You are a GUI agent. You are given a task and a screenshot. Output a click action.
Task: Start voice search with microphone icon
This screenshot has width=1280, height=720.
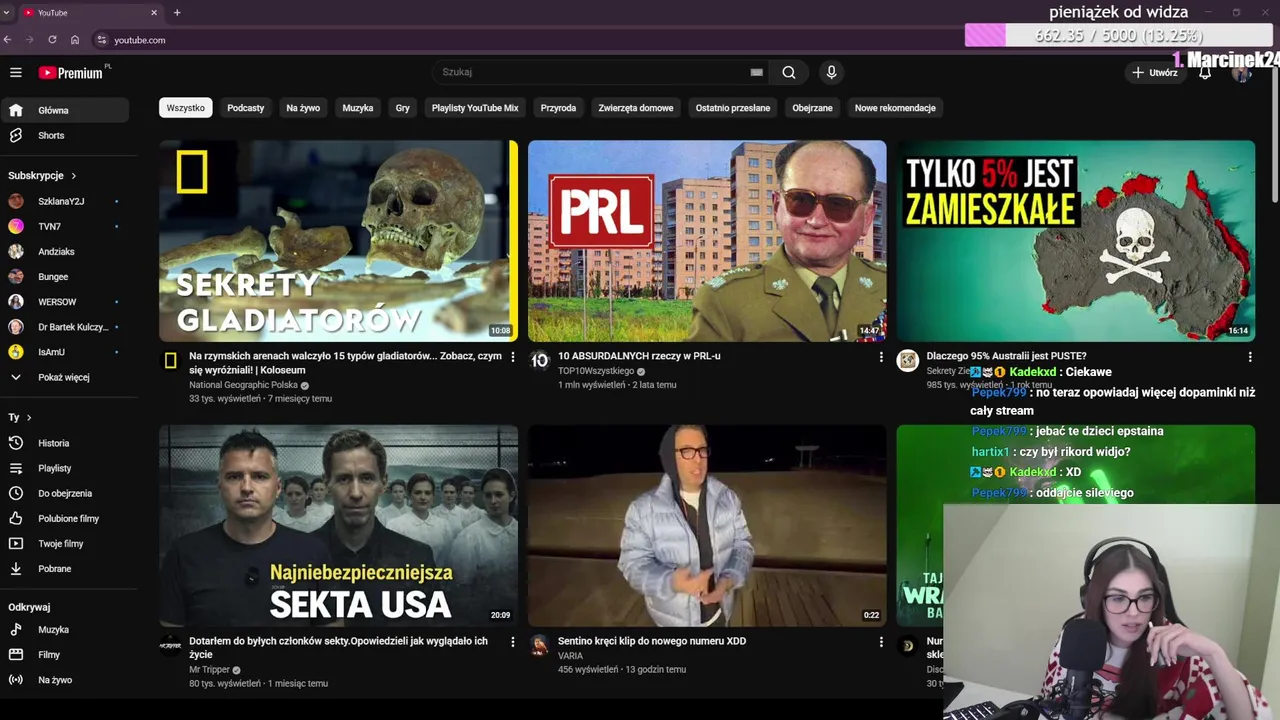coord(831,72)
